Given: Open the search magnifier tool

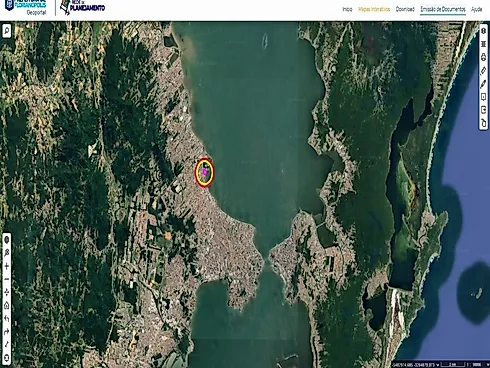Looking at the screenshot, I should click(6, 31).
